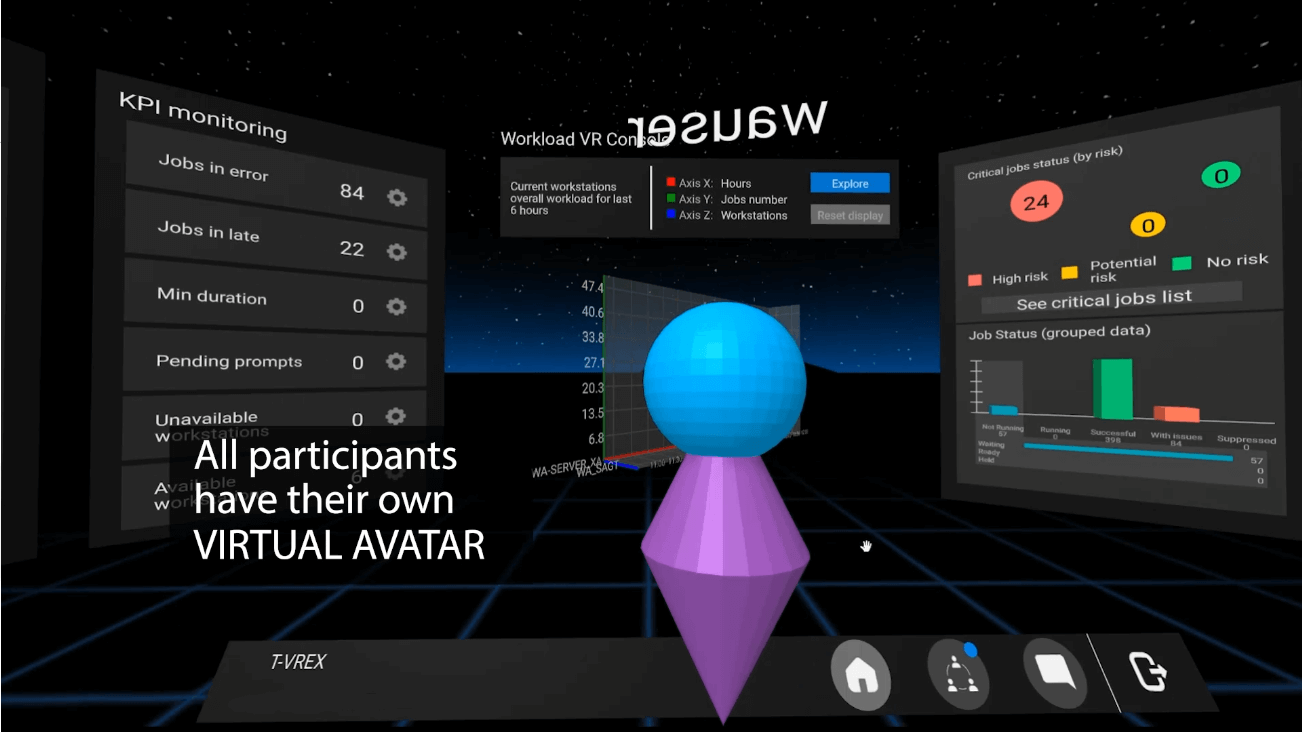Select the red High risk 24 bubble
Image resolution: width=1302 pixels, height=733 pixels.
[1036, 203]
